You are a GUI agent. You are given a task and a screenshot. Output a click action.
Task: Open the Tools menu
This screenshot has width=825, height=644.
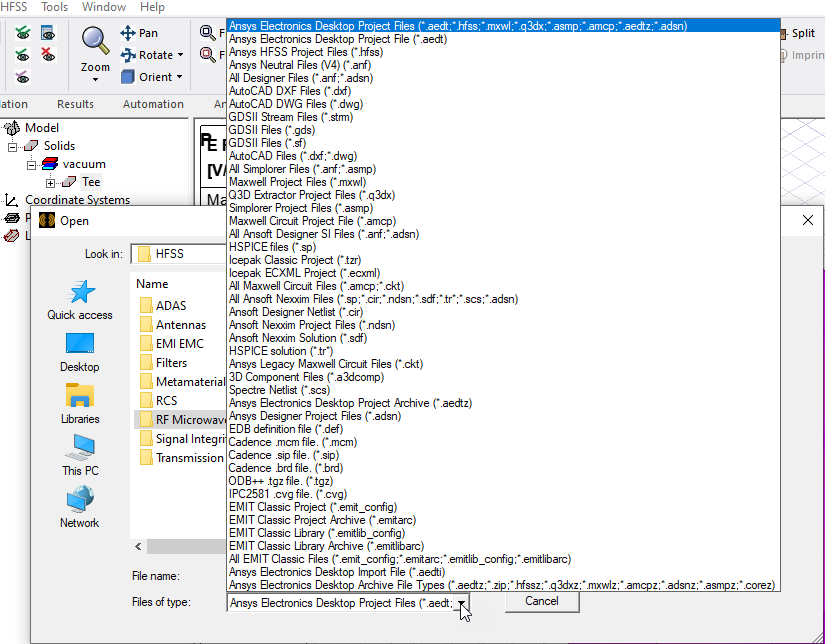coord(53,7)
